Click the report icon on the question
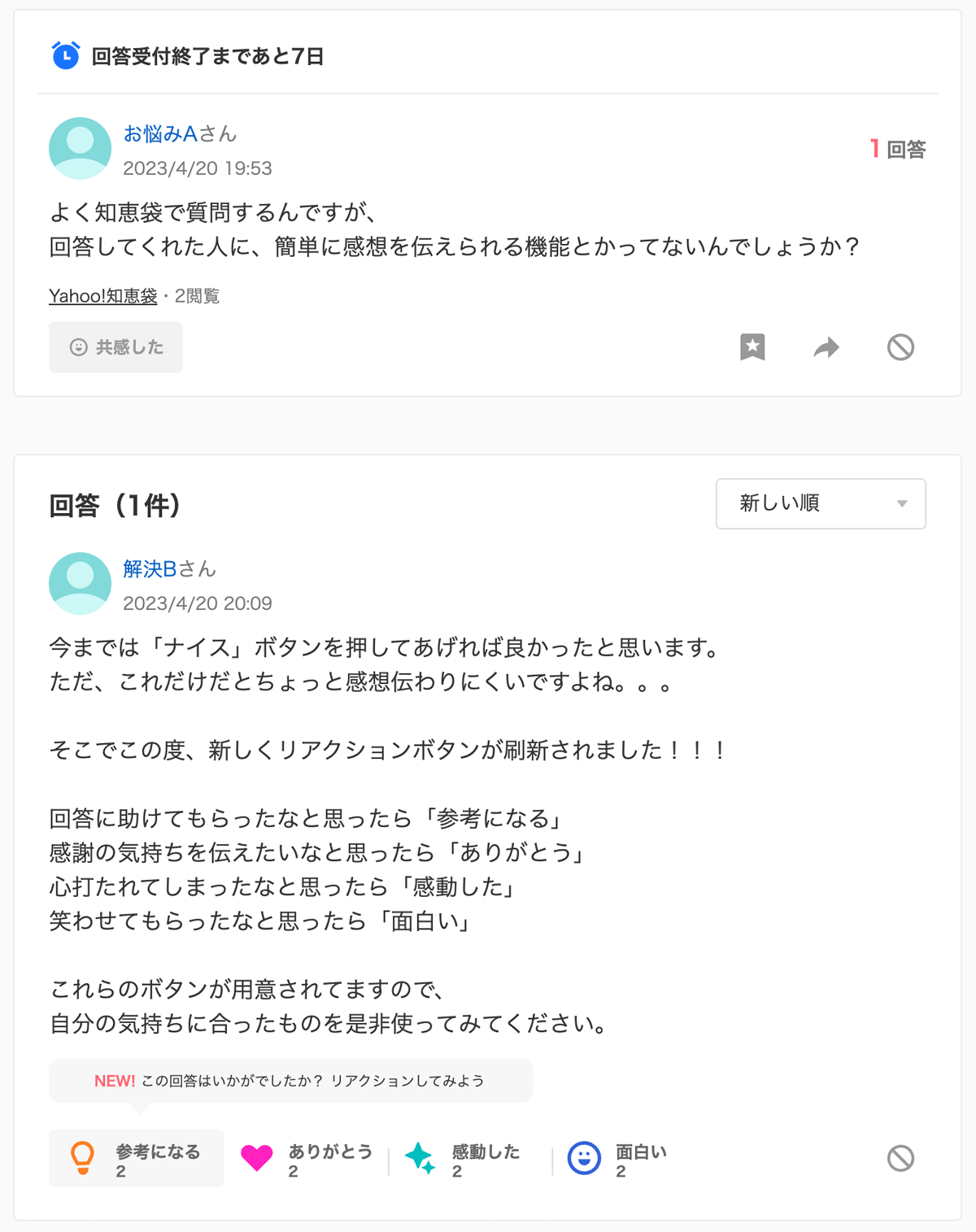 (x=900, y=347)
